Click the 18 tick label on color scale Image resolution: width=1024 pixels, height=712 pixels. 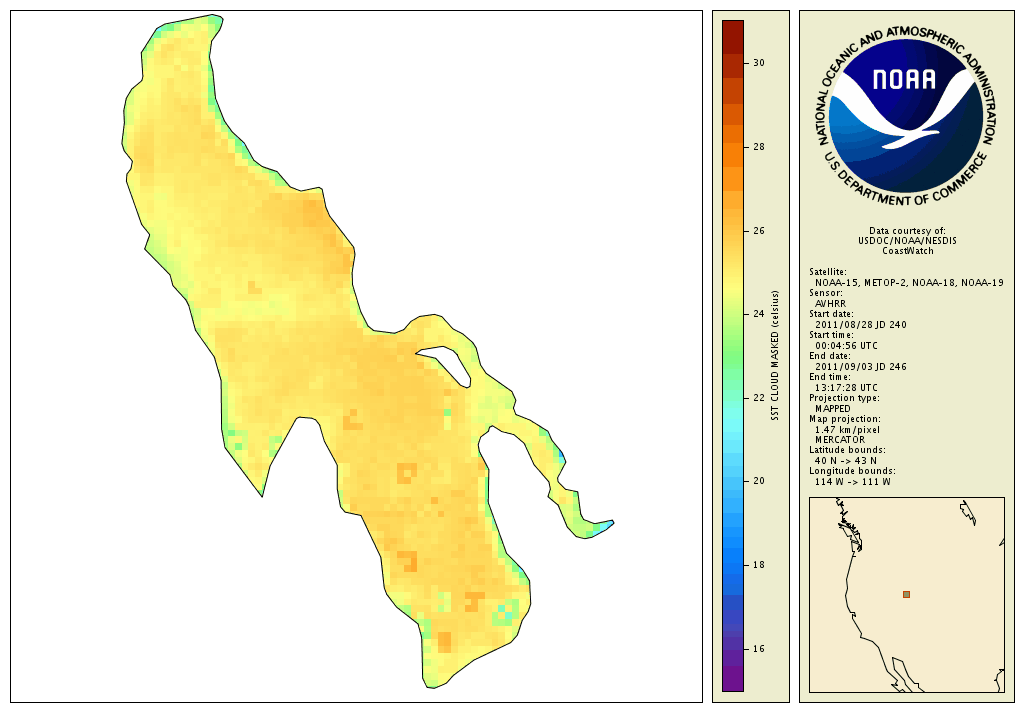759,565
